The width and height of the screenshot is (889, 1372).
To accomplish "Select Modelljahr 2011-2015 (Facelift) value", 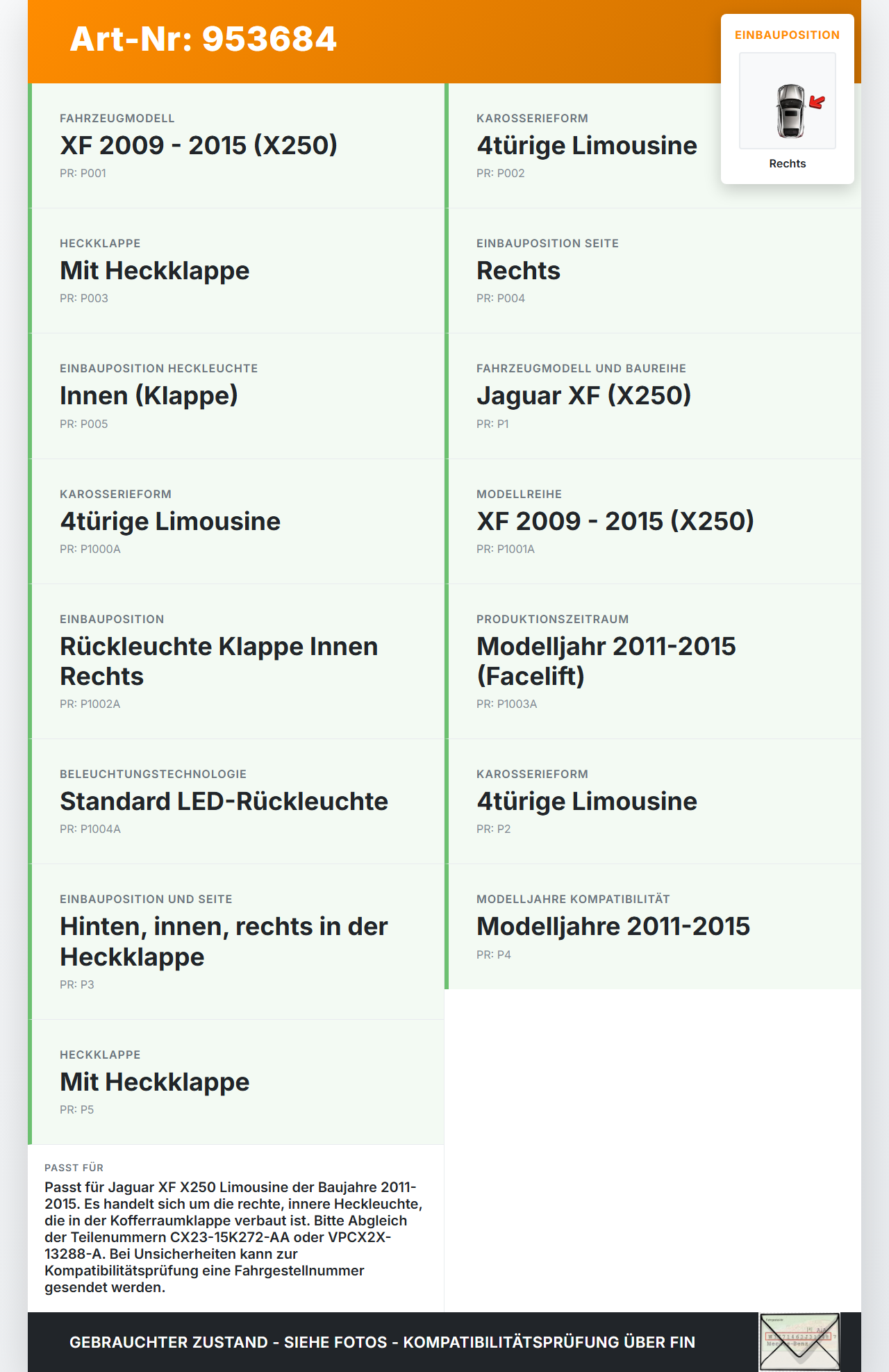I will 606,661.
